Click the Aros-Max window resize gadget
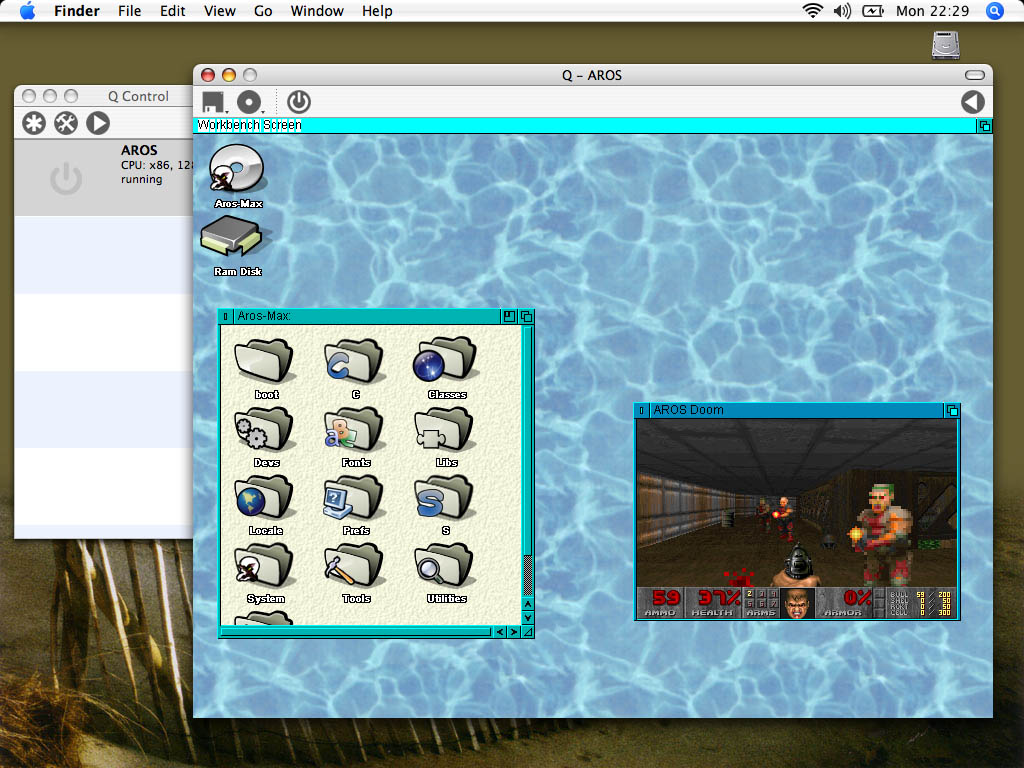Image resolution: width=1024 pixels, height=768 pixels. [528, 632]
